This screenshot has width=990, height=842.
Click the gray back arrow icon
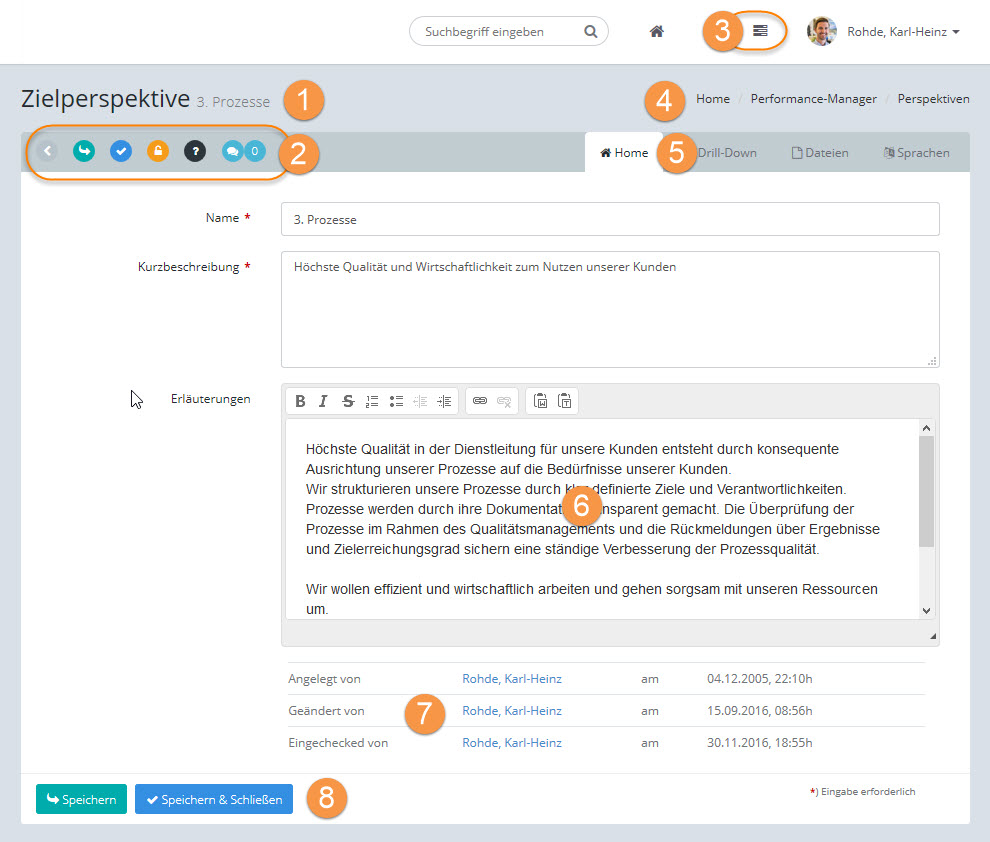tap(48, 152)
